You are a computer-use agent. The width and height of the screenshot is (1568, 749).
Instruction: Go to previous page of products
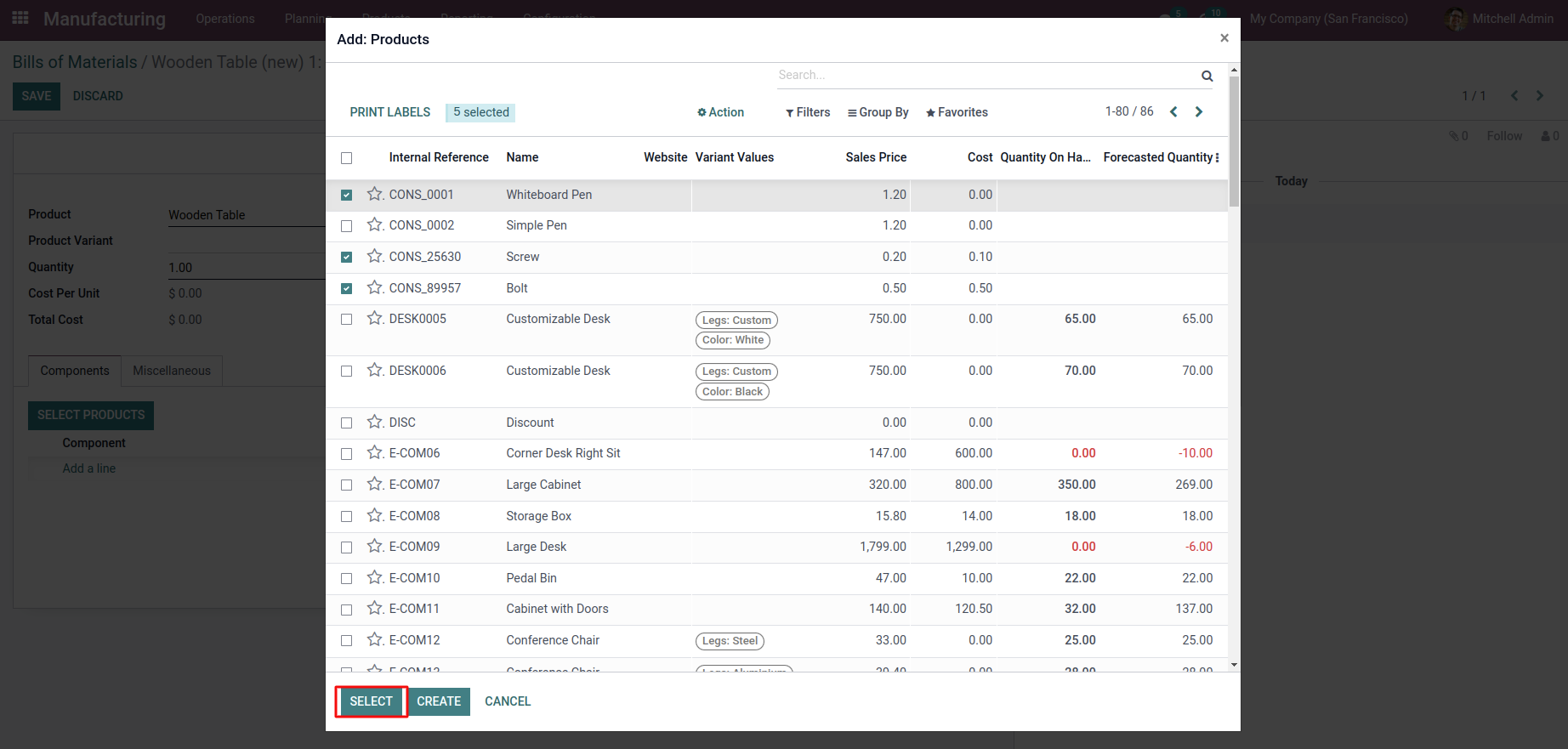[1173, 111]
